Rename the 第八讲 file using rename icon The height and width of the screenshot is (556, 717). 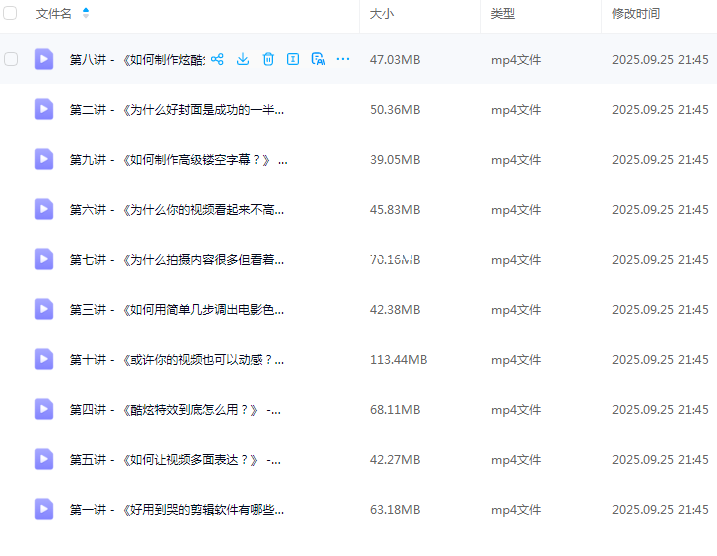(293, 59)
